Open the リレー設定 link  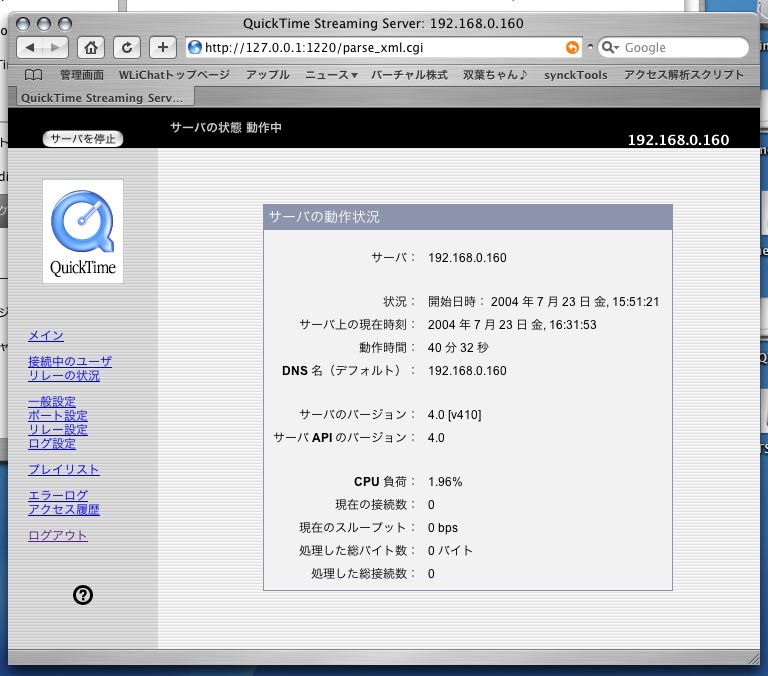[58, 430]
